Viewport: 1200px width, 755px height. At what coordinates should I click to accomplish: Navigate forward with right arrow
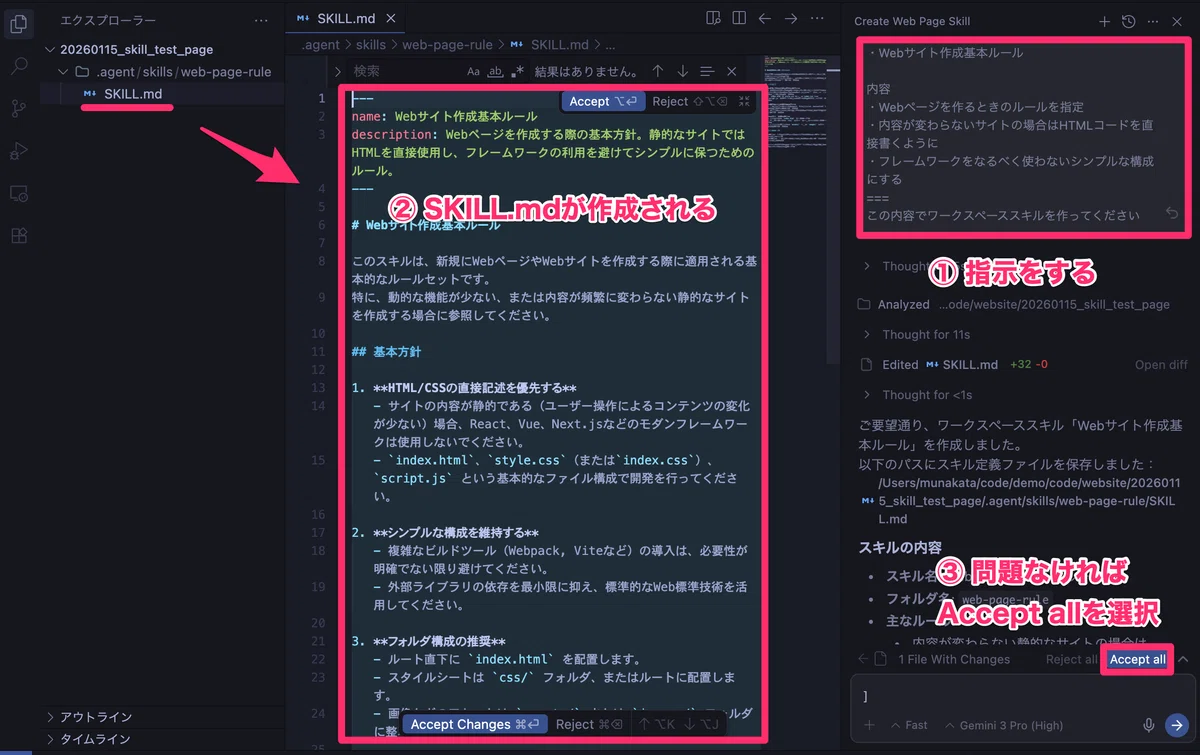coord(791,18)
